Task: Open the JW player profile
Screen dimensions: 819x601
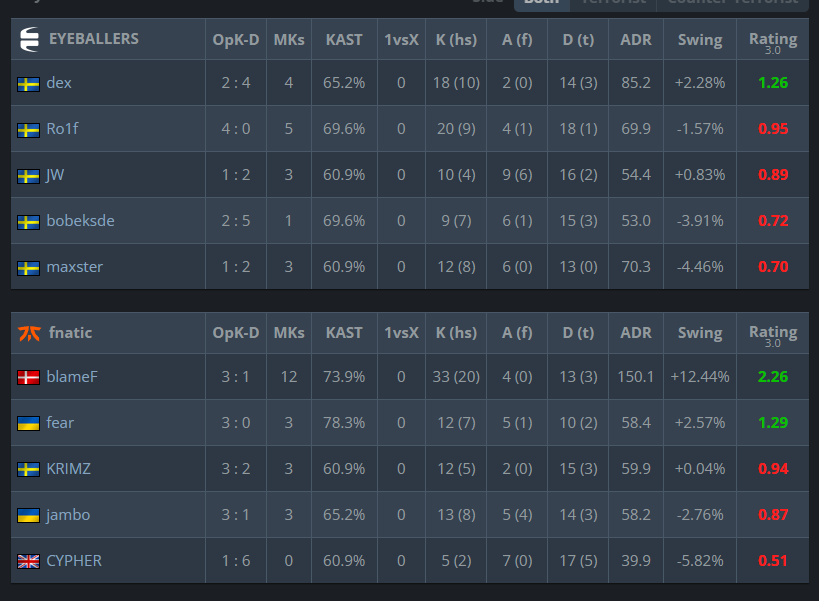Action: coord(55,175)
